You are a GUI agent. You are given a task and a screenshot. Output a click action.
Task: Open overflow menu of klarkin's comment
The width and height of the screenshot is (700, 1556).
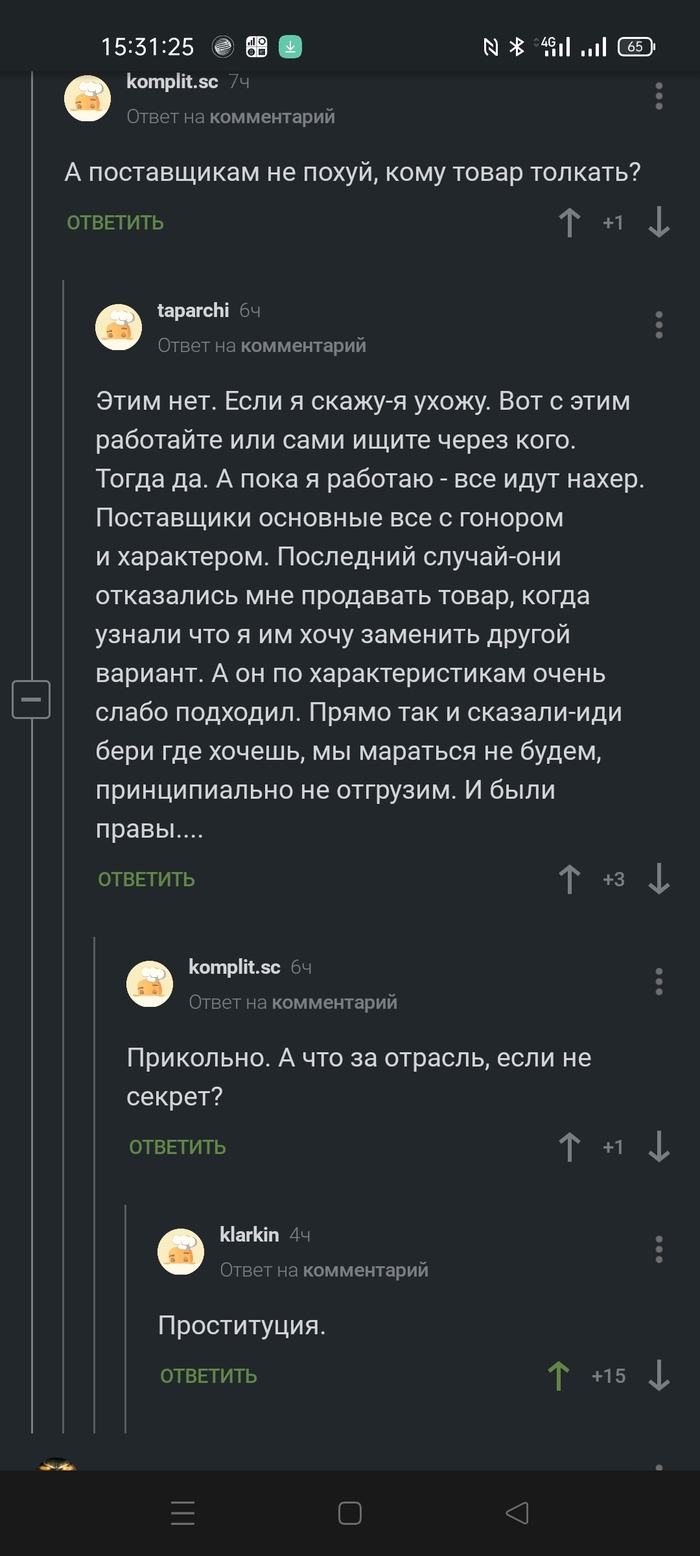(x=658, y=1248)
